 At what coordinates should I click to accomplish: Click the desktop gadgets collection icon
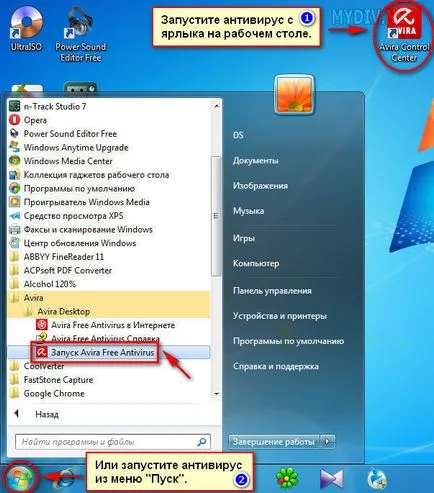[x=14, y=175]
